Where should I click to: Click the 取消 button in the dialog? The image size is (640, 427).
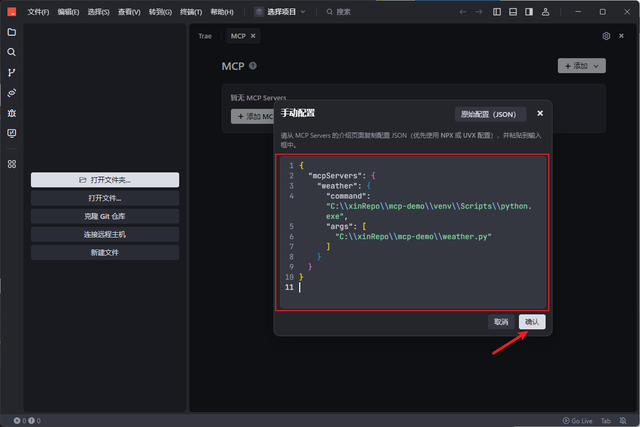pyautogui.click(x=500, y=322)
